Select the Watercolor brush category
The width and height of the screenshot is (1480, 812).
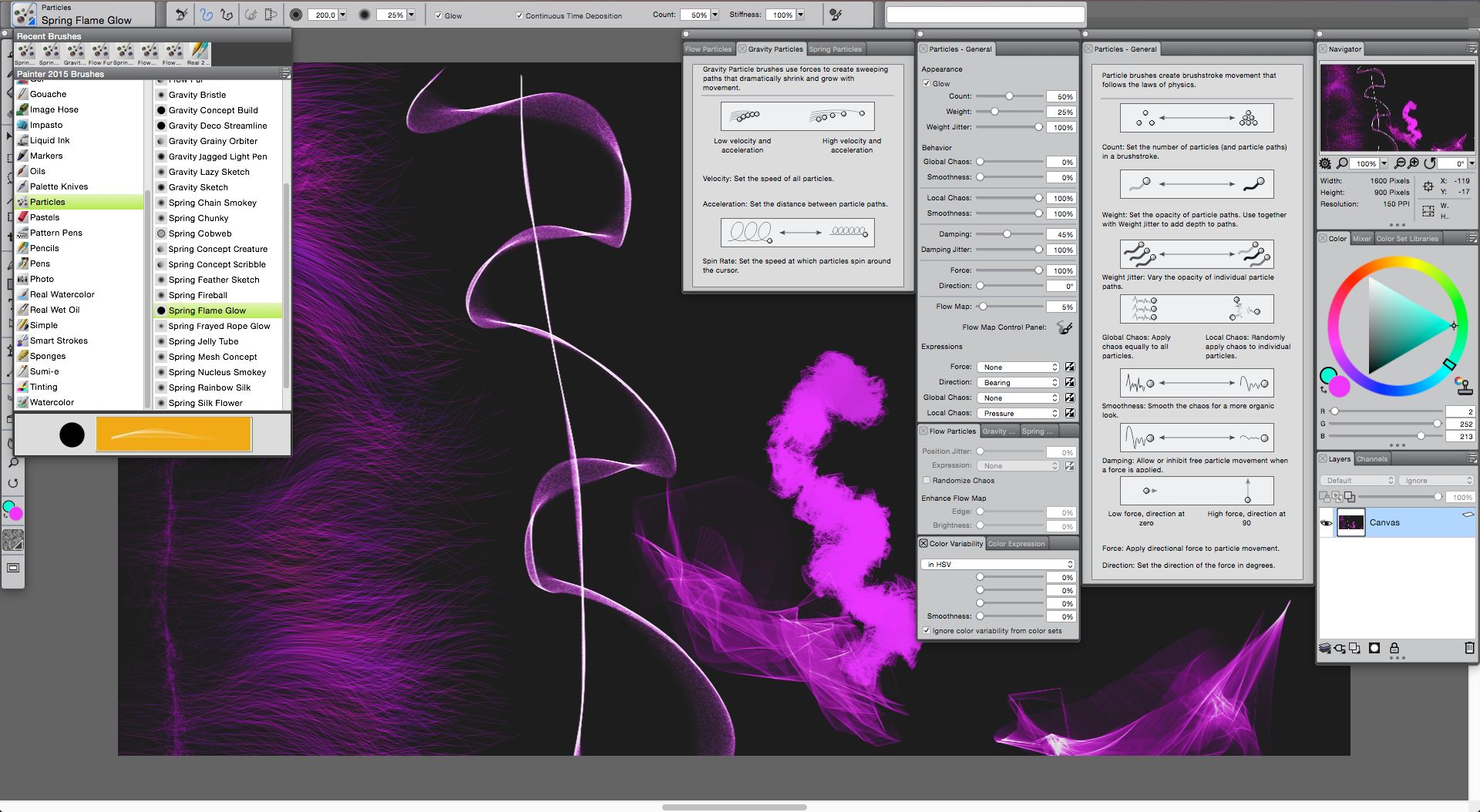(79, 402)
